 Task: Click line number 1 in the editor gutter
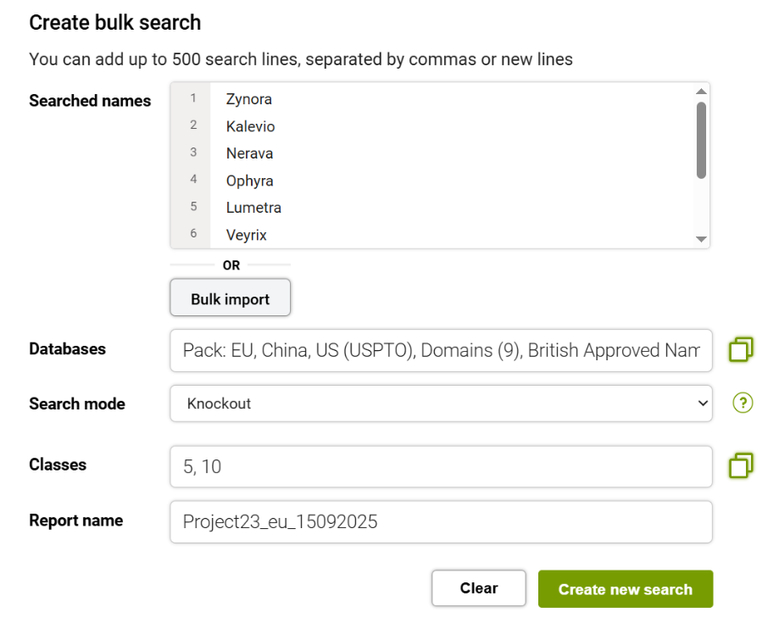click(x=193, y=99)
